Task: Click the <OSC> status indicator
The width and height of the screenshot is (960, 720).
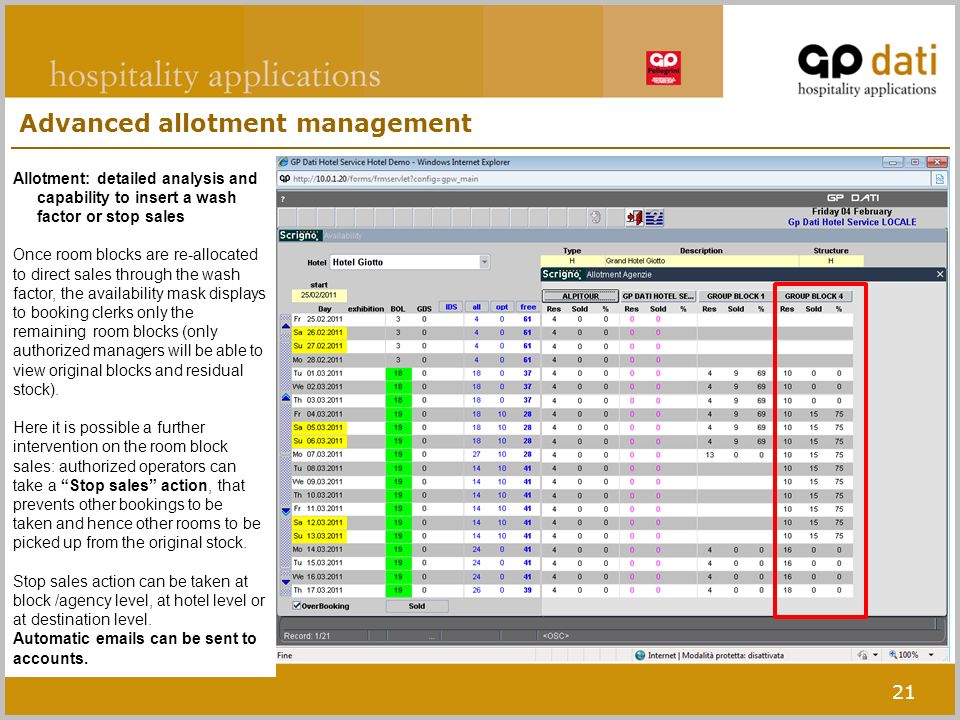Action: [555, 636]
